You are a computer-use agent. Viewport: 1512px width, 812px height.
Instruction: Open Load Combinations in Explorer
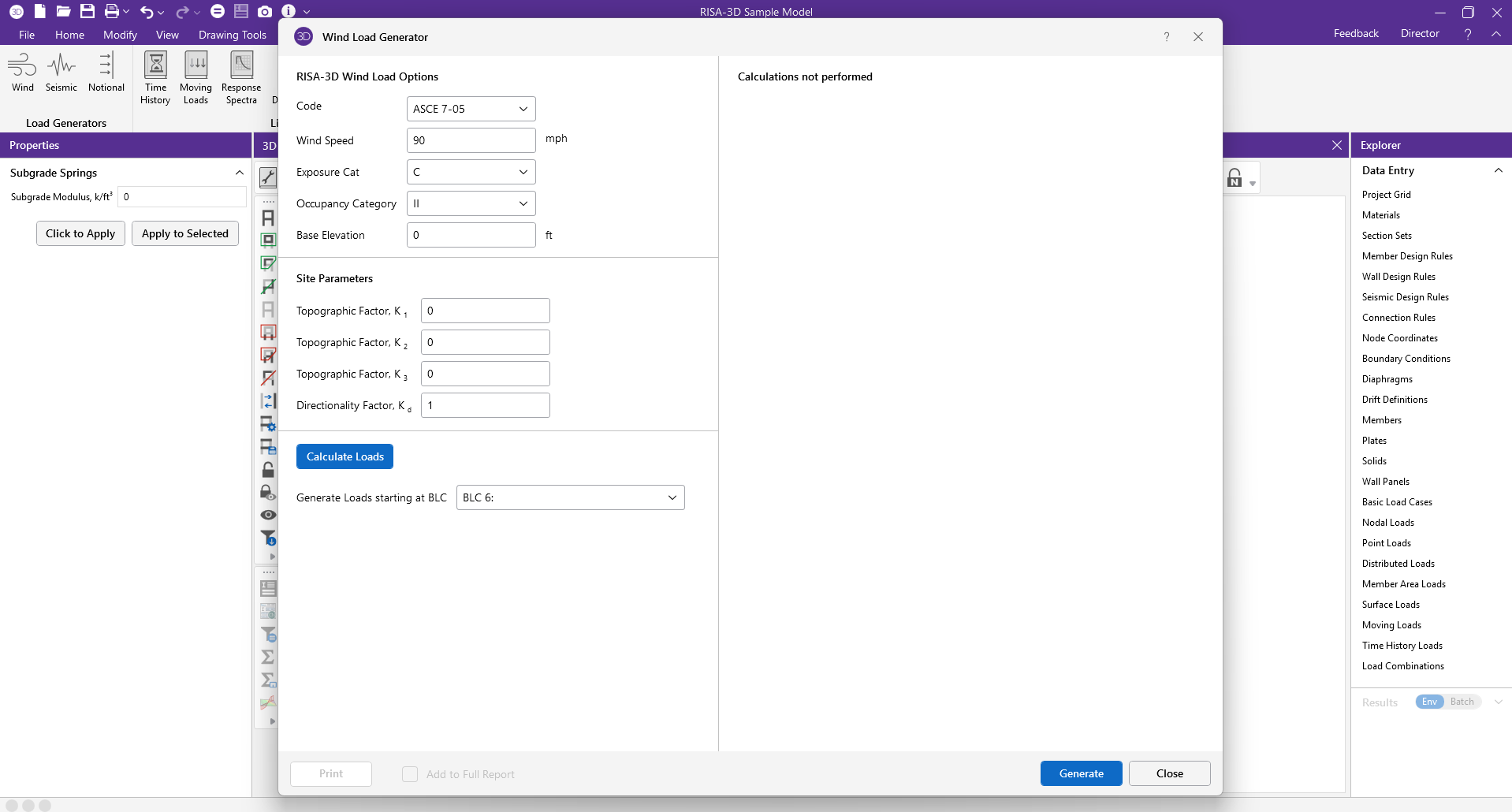1403,666
